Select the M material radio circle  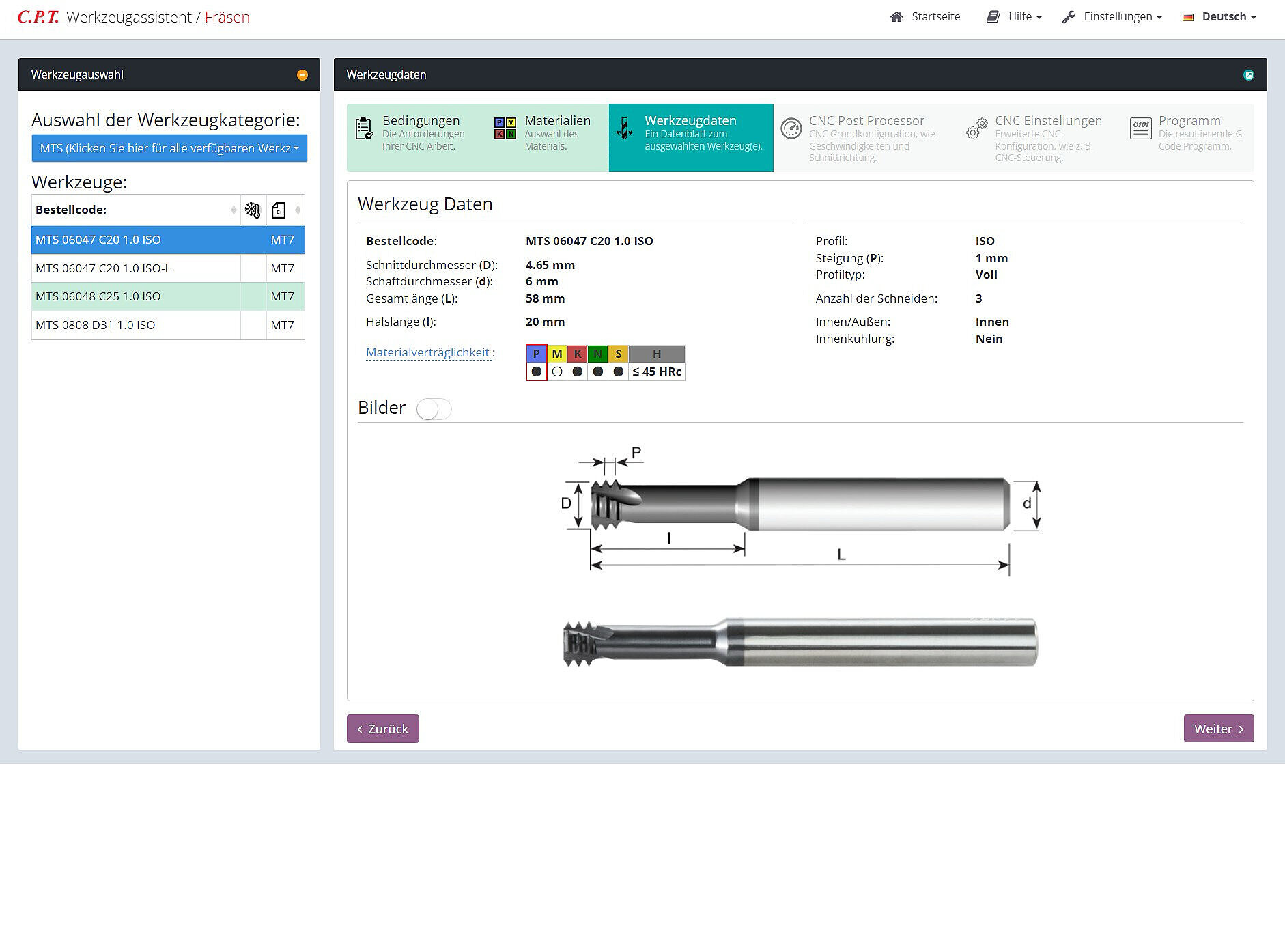(557, 372)
